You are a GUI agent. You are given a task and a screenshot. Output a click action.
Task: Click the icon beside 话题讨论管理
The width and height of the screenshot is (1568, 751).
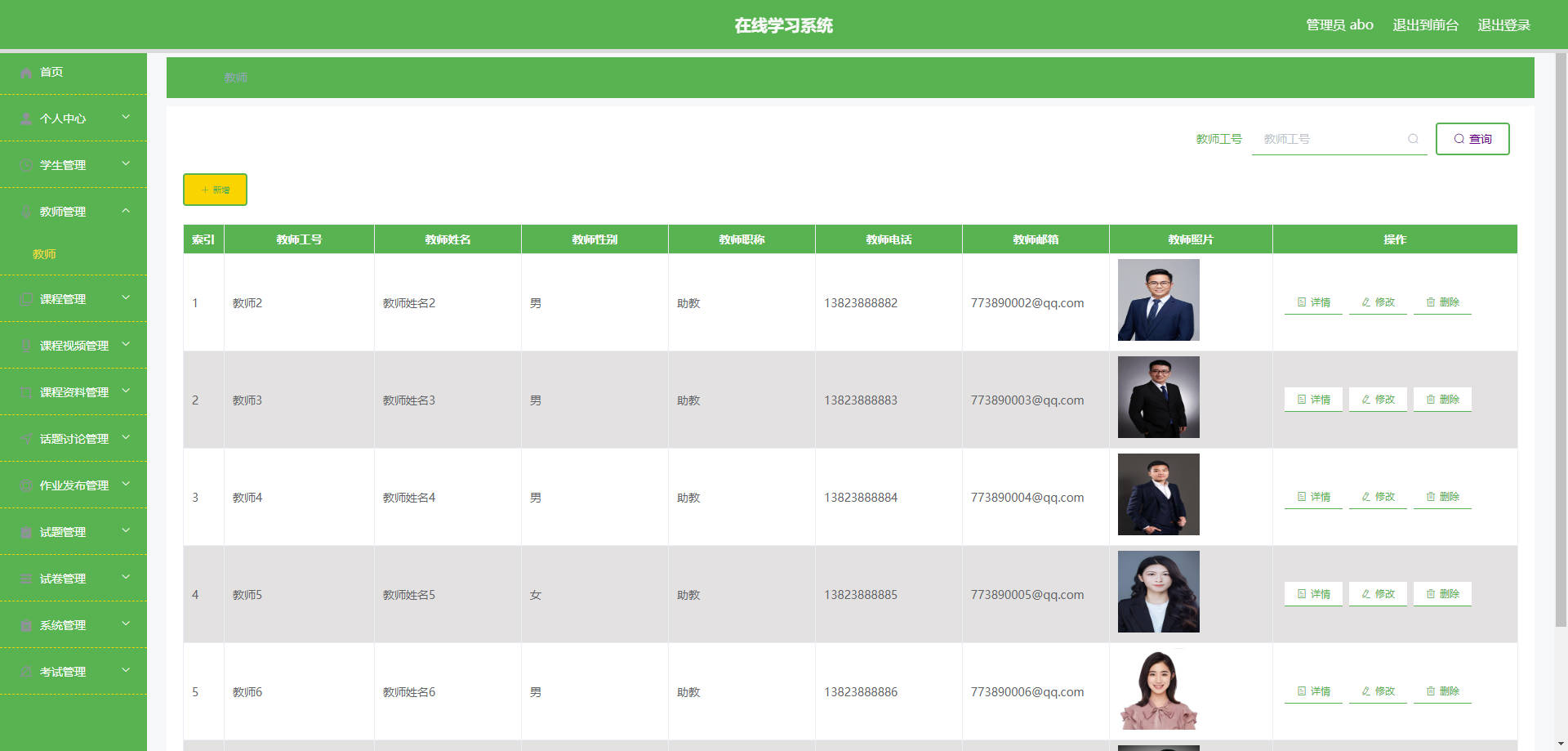pyautogui.click(x=26, y=440)
